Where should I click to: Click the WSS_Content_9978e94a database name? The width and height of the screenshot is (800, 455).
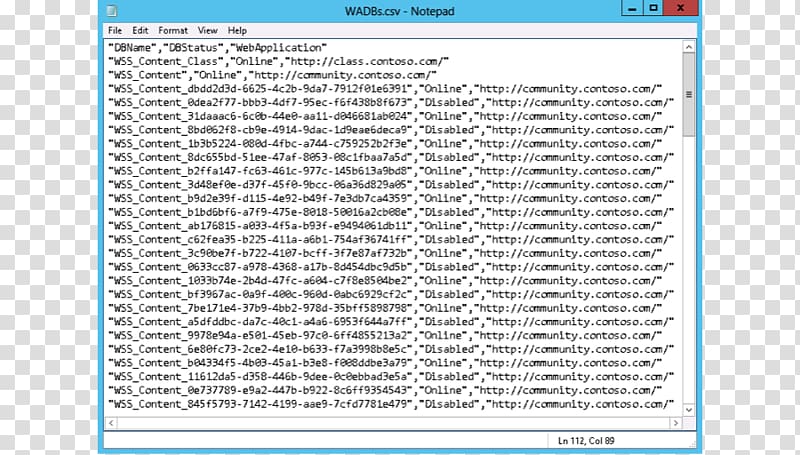tap(260, 336)
